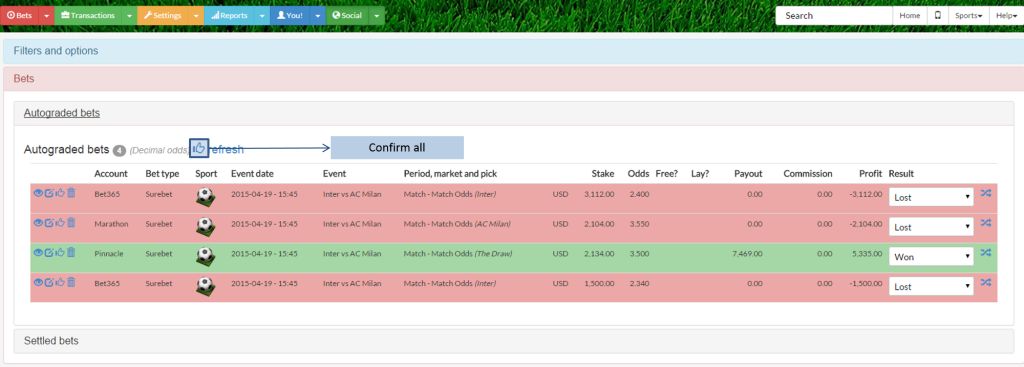
Task: Click the confirm all thumbs-up icon
Action: [x=199, y=148]
